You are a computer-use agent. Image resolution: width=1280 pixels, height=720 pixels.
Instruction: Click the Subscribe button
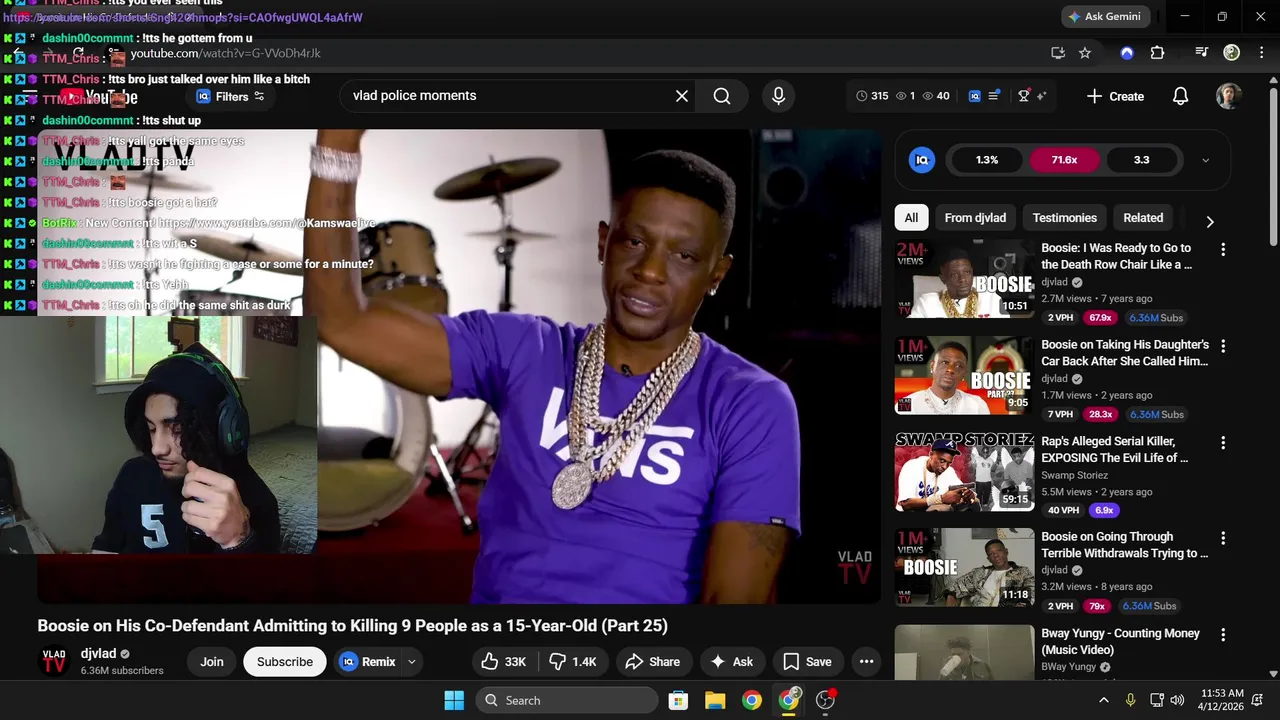[285, 662]
